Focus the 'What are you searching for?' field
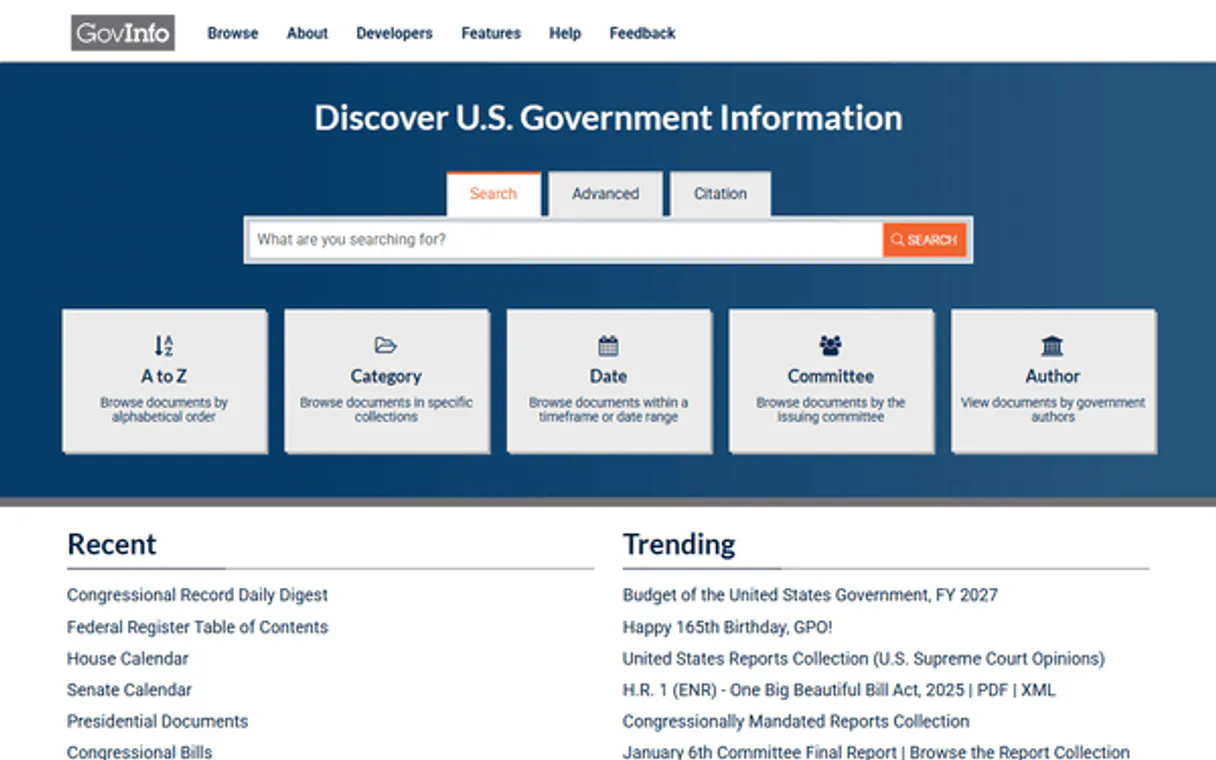The width and height of the screenshot is (1216, 760). 565,240
